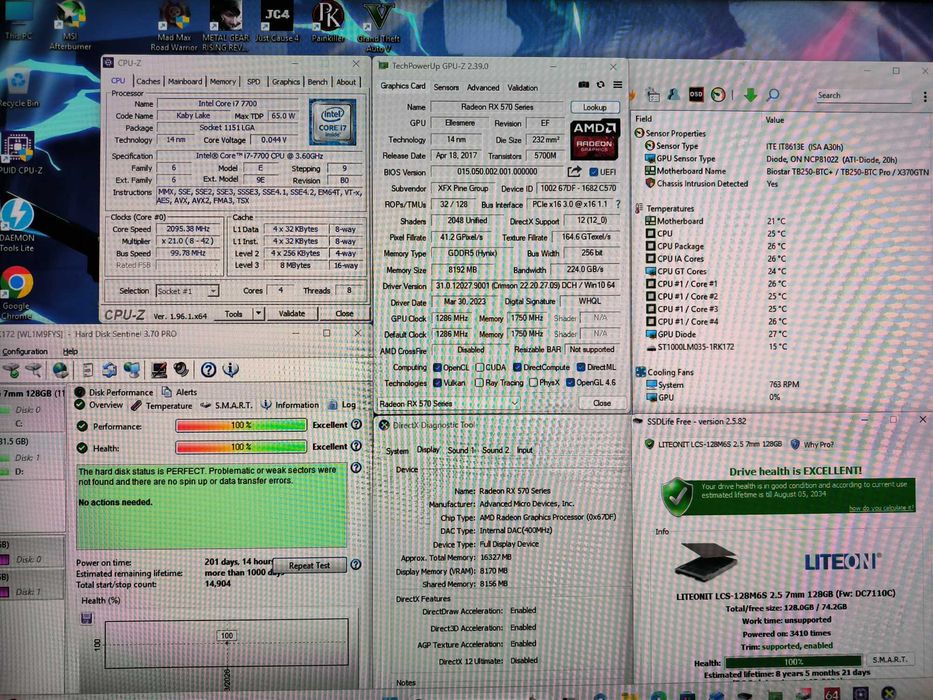Click the refresh arrows icon in Hard Disk Sentinel toolbar

(x=109, y=370)
